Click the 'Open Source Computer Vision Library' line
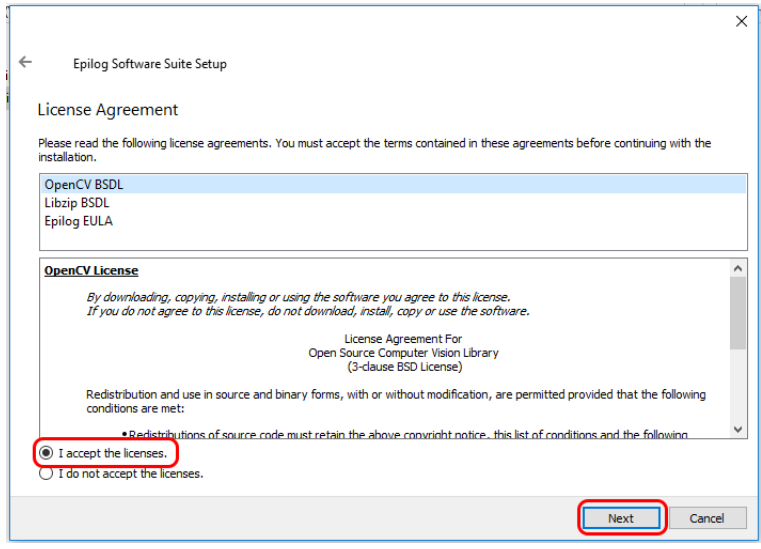The image size is (761, 549). coord(403,353)
